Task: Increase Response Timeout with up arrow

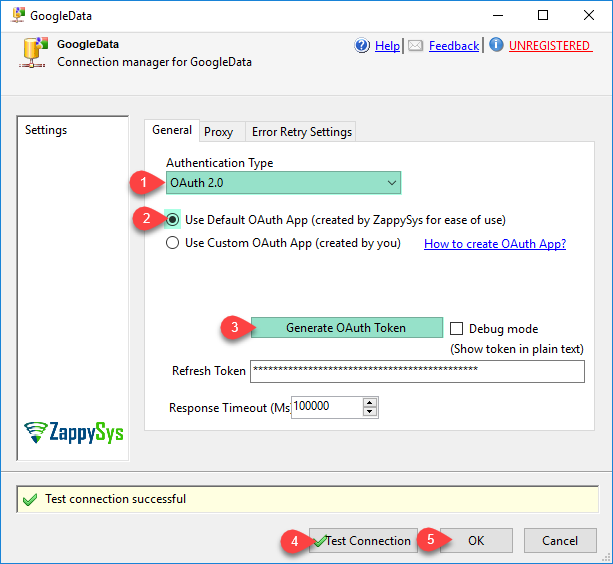Action: 370,402
